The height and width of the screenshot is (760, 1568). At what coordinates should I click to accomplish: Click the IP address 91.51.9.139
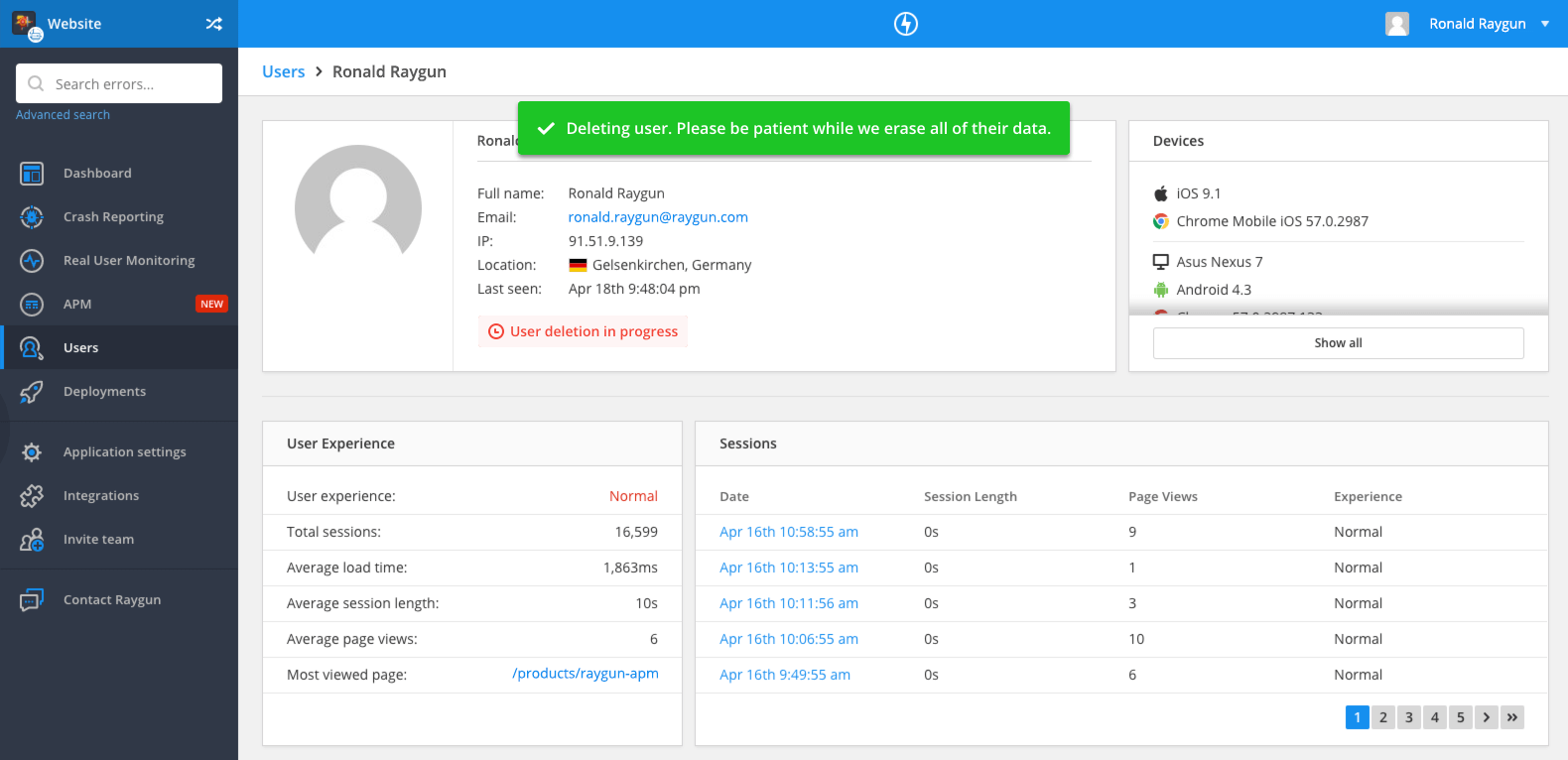click(x=605, y=241)
